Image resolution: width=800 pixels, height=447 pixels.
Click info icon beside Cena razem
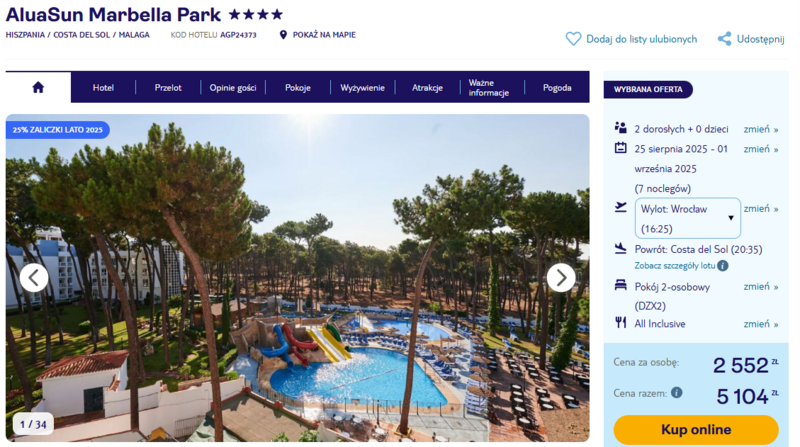677,392
